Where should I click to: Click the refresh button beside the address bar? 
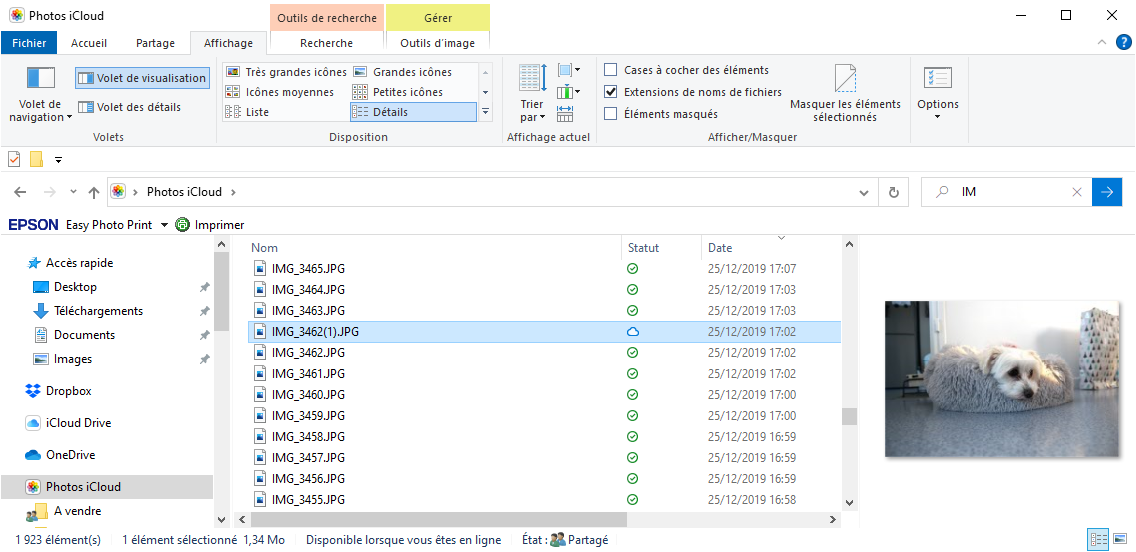pos(893,192)
